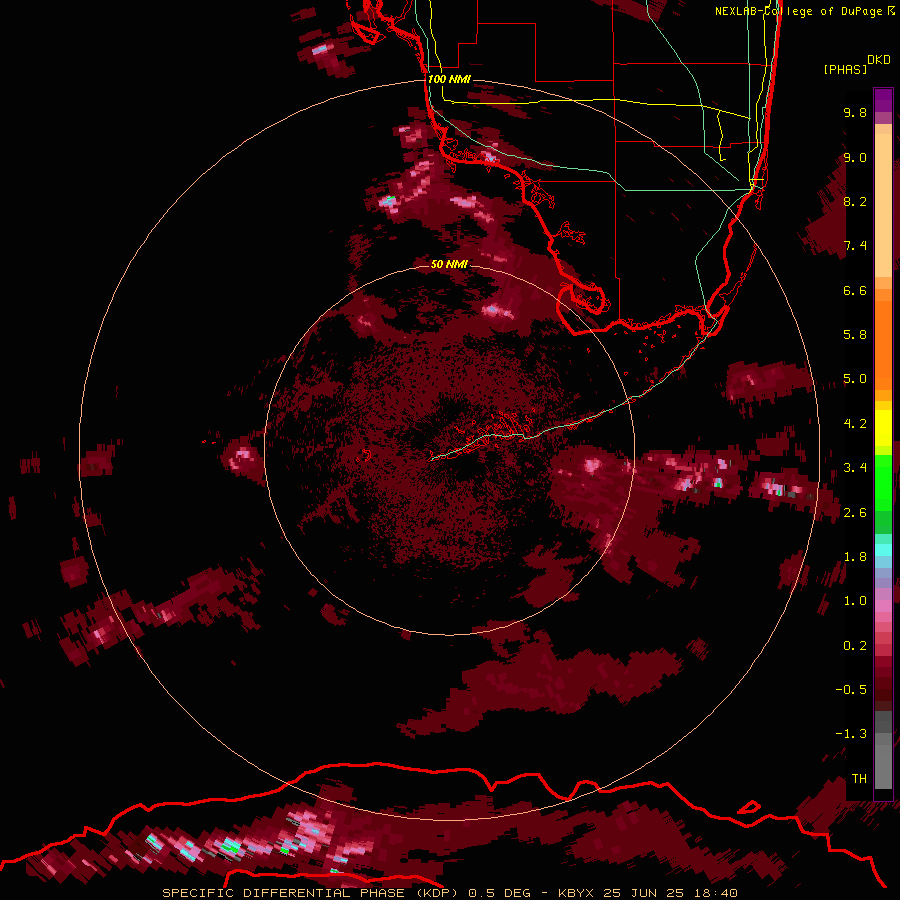Image resolution: width=900 pixels, height=900 pixels.
Task: Click the "50 NMI" range ring label
Action: tap(449, 264)
